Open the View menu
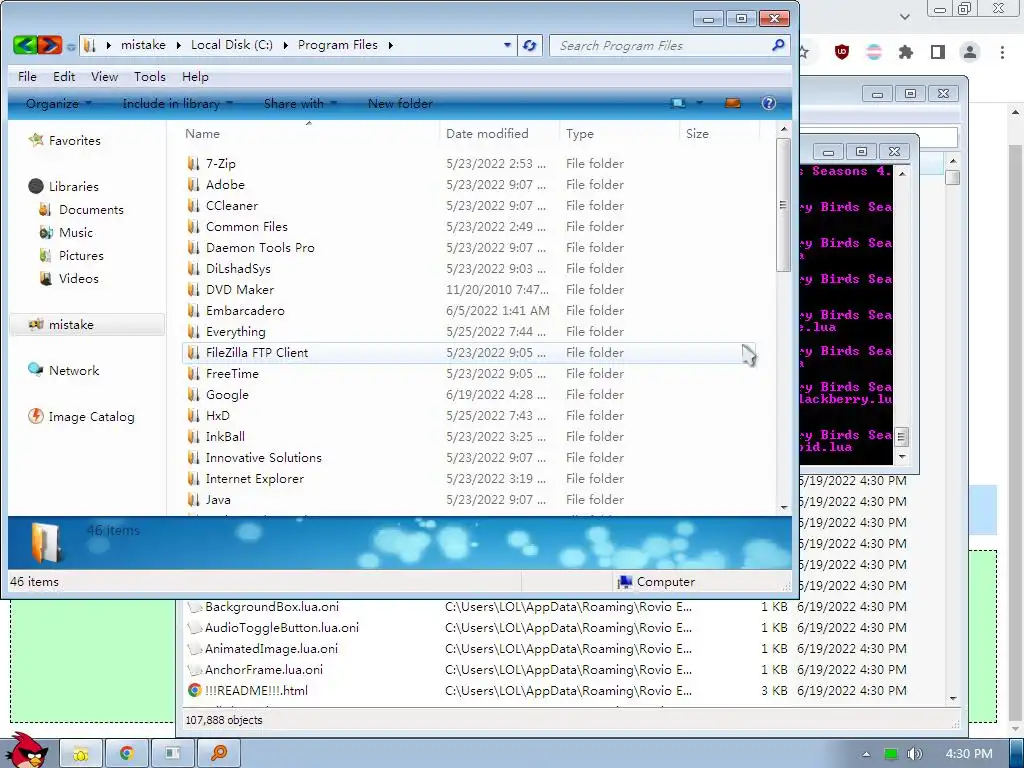The width and height of the screenshot is (1024, 768). [x=104, y=76]
